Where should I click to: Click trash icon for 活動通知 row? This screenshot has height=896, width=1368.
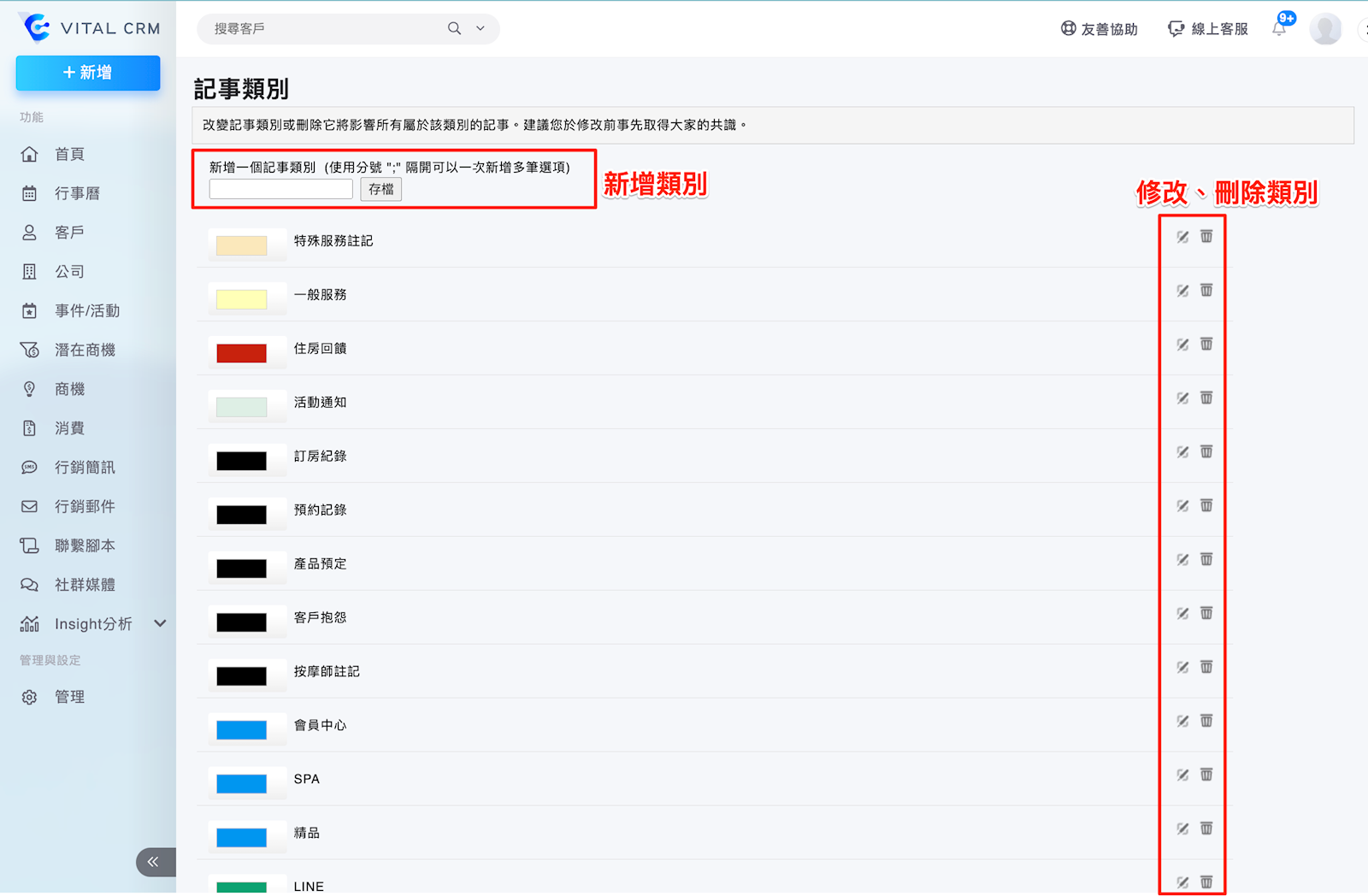click(x=1206, y=398)
